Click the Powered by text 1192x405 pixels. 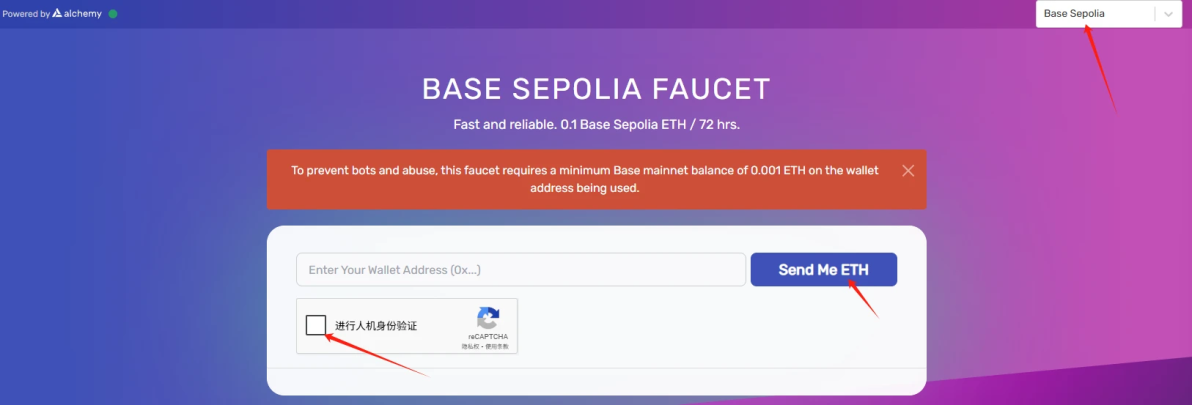pos(25,14)
